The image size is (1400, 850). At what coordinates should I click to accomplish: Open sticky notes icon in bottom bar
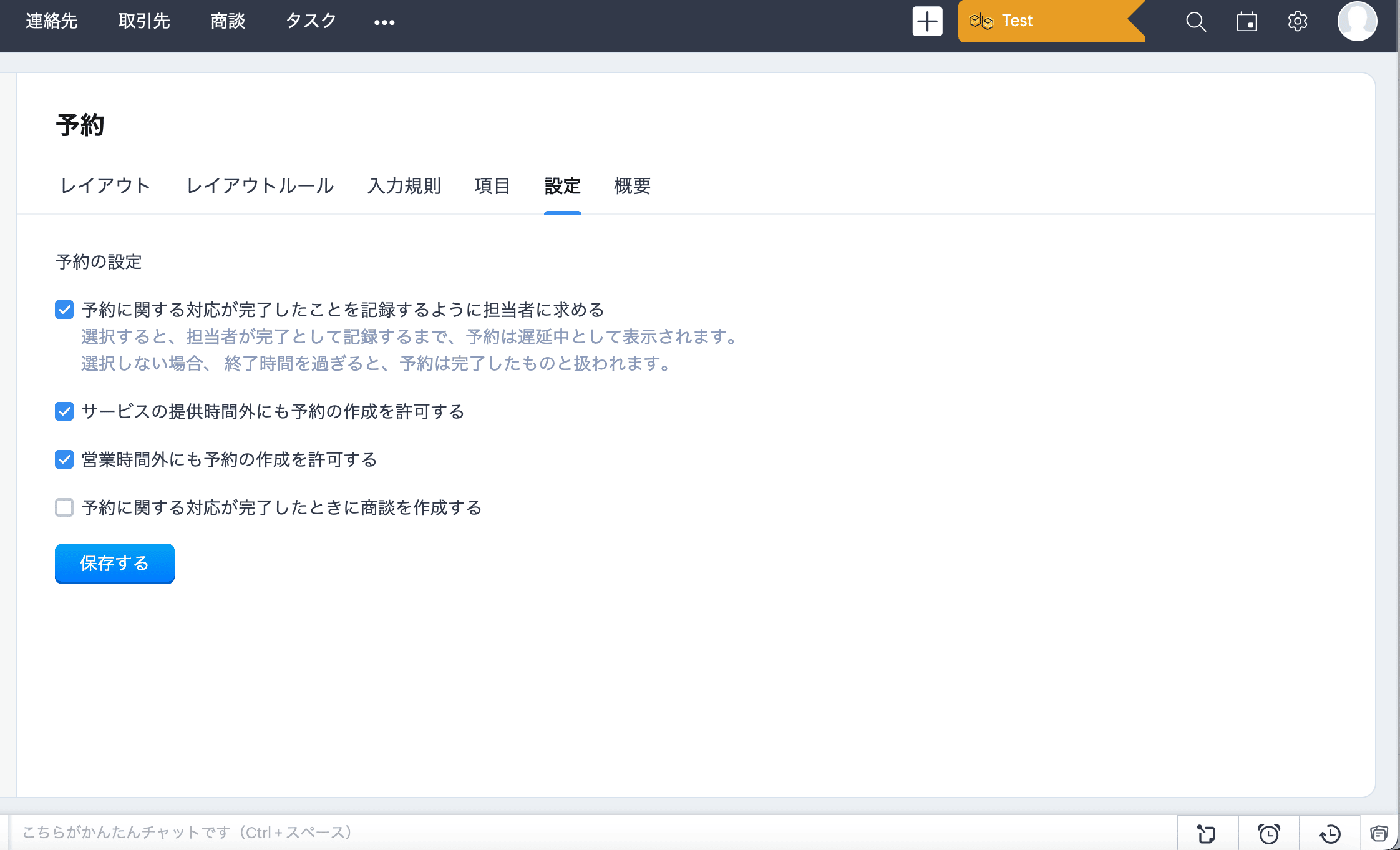point(1207,834)
